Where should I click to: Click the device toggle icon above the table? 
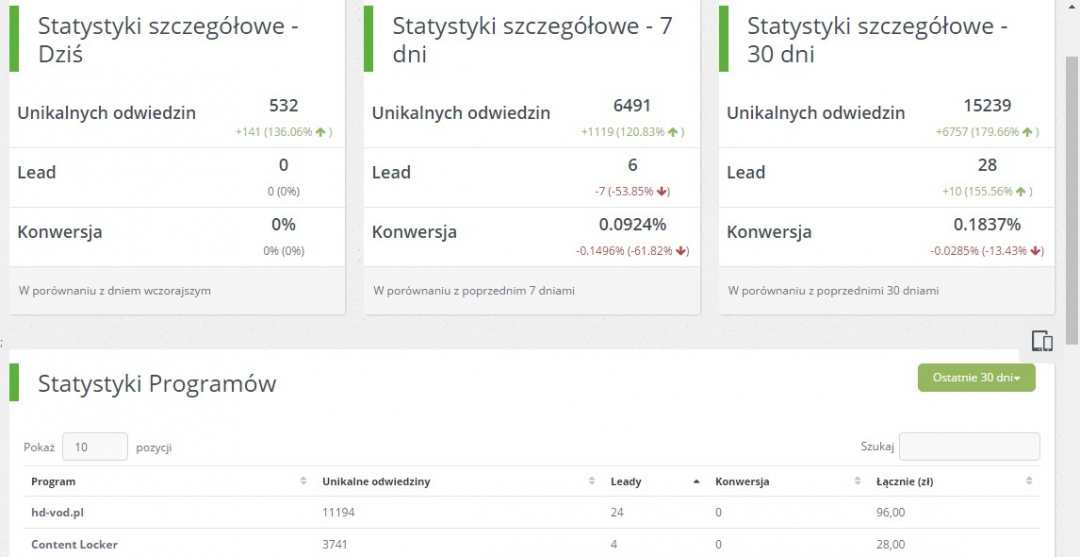click(x=1041, y=341)
